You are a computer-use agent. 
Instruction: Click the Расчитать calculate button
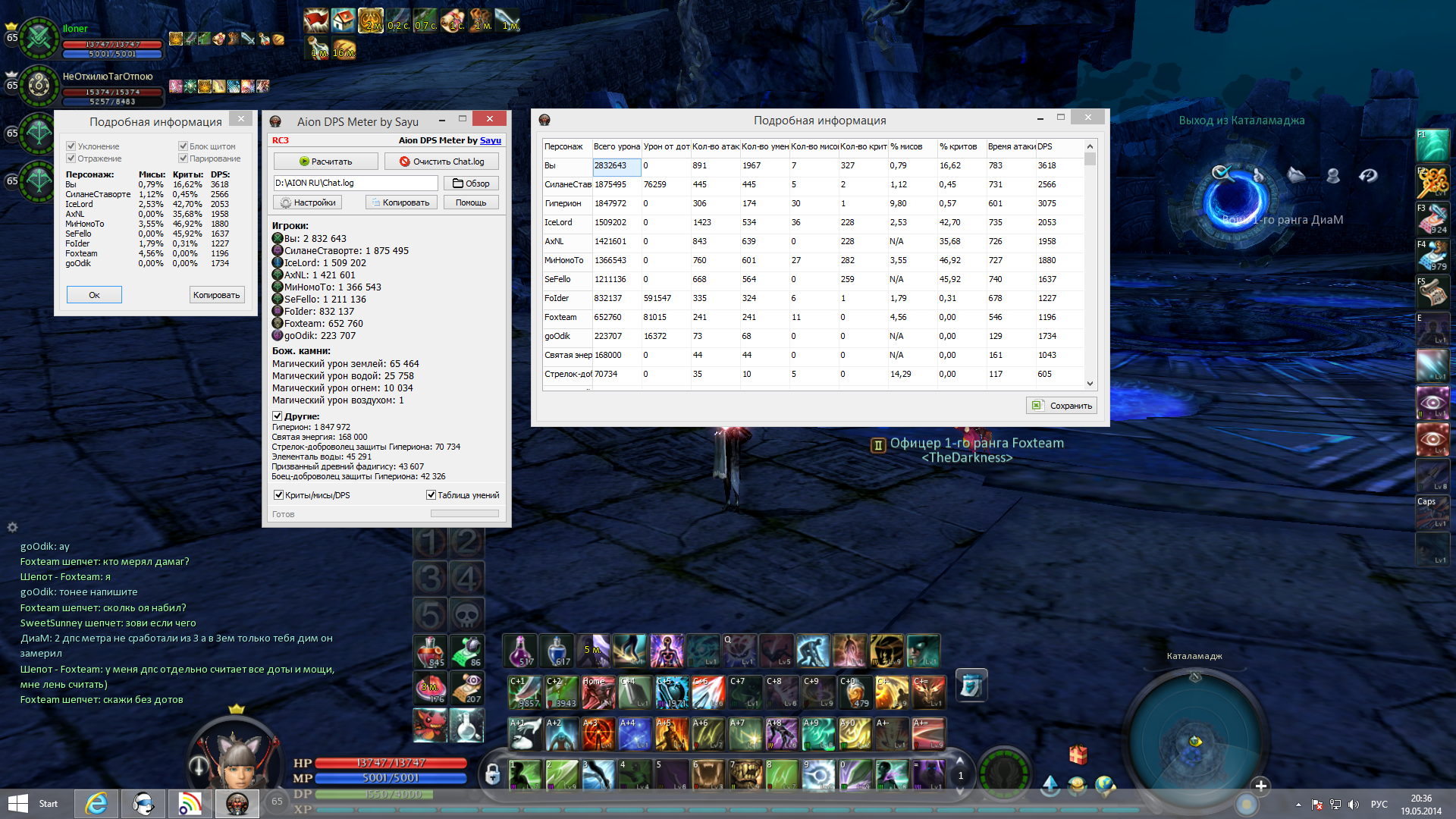[325, 162]
